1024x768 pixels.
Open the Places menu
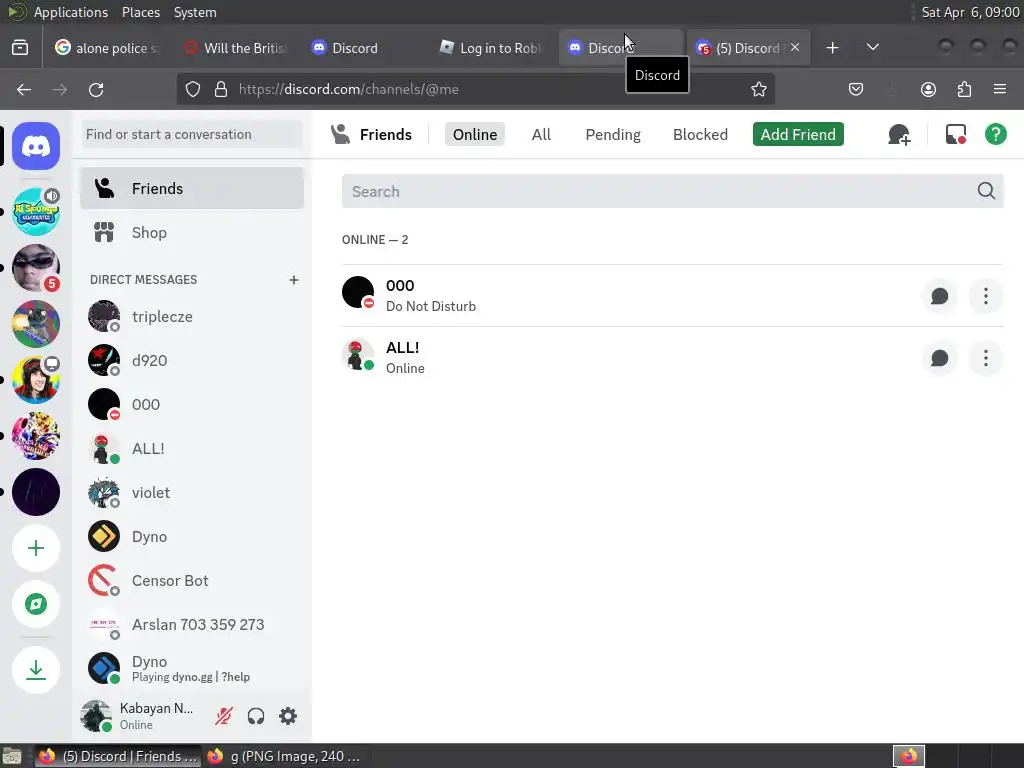coord(140,12)
